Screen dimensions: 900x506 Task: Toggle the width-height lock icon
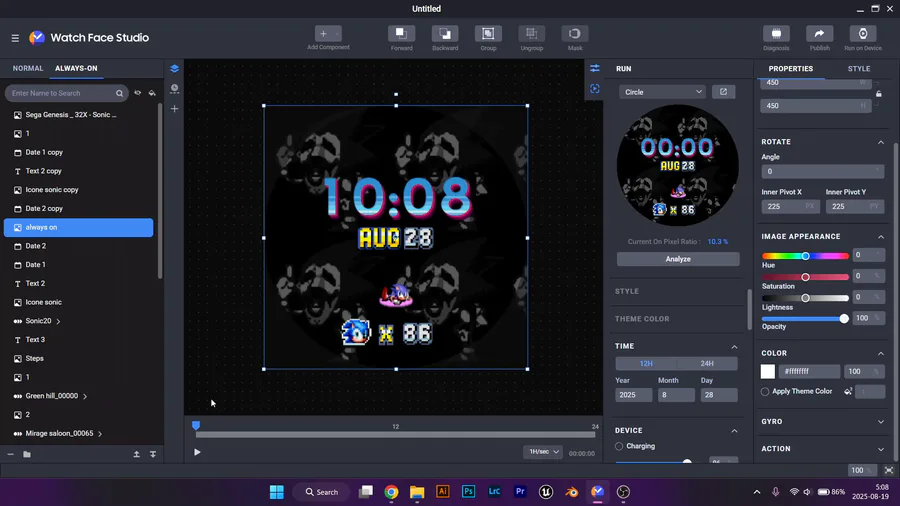tap(878, 94)
